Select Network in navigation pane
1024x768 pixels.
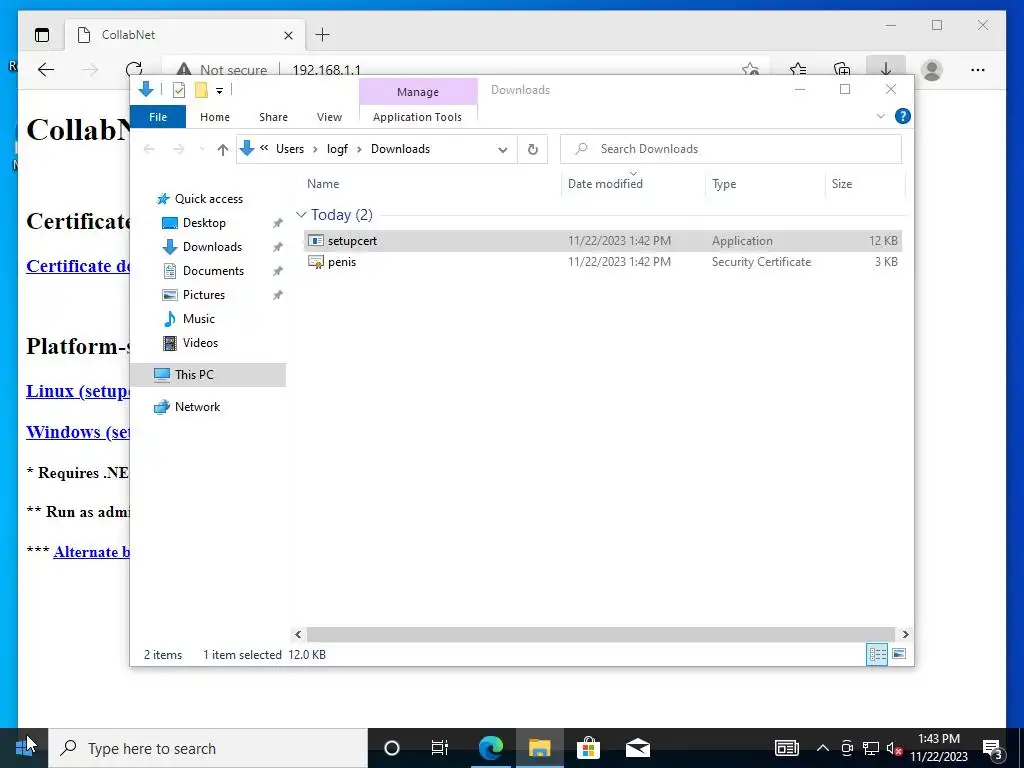[197, 407]
